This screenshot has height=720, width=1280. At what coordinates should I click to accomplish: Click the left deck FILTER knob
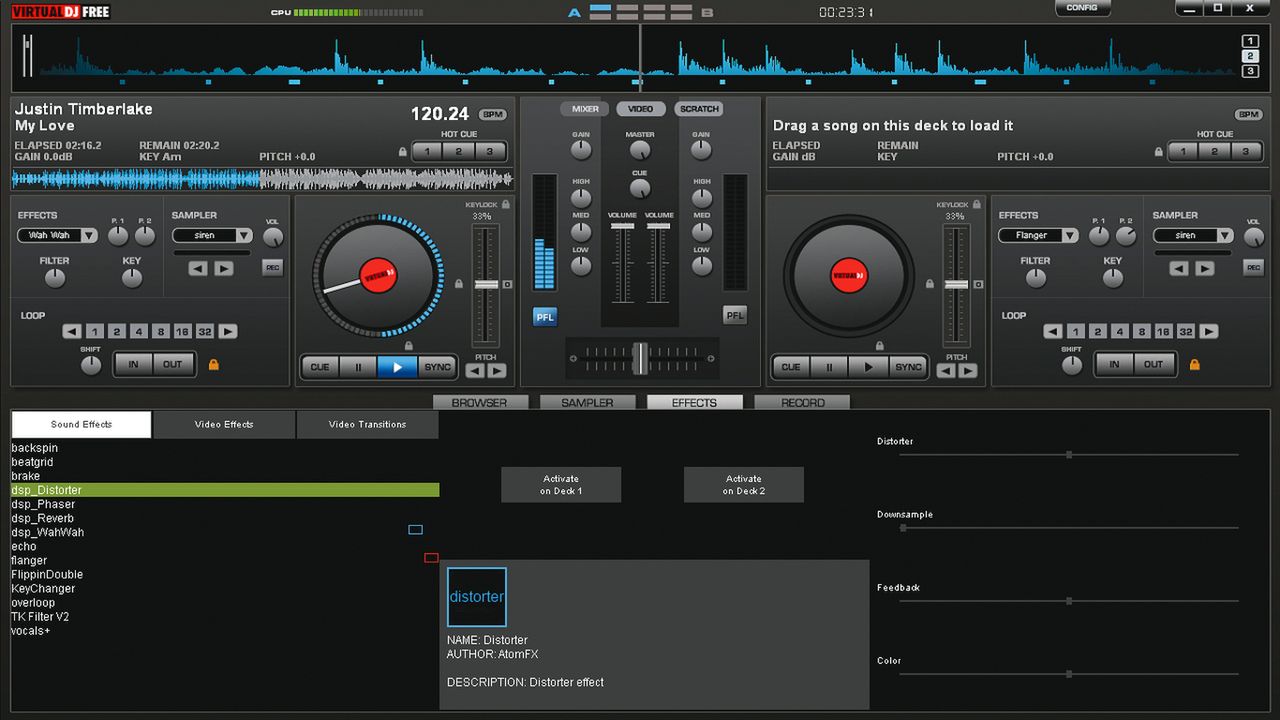point(54,278)
